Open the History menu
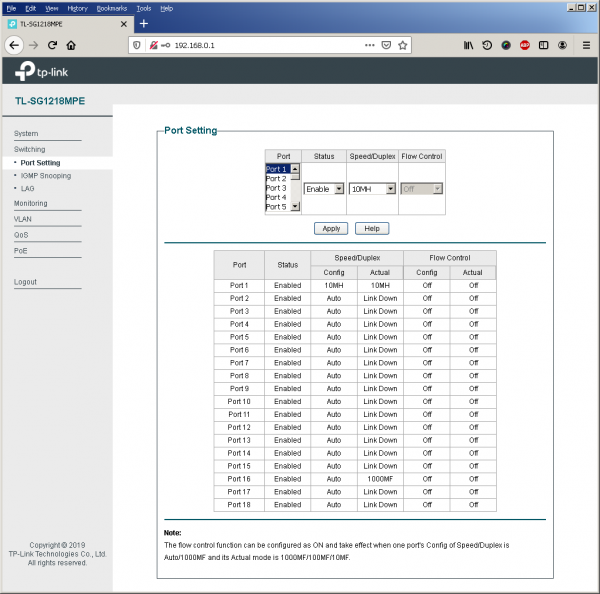The width and height of the screenshot is (600, 594). (77, 8)
